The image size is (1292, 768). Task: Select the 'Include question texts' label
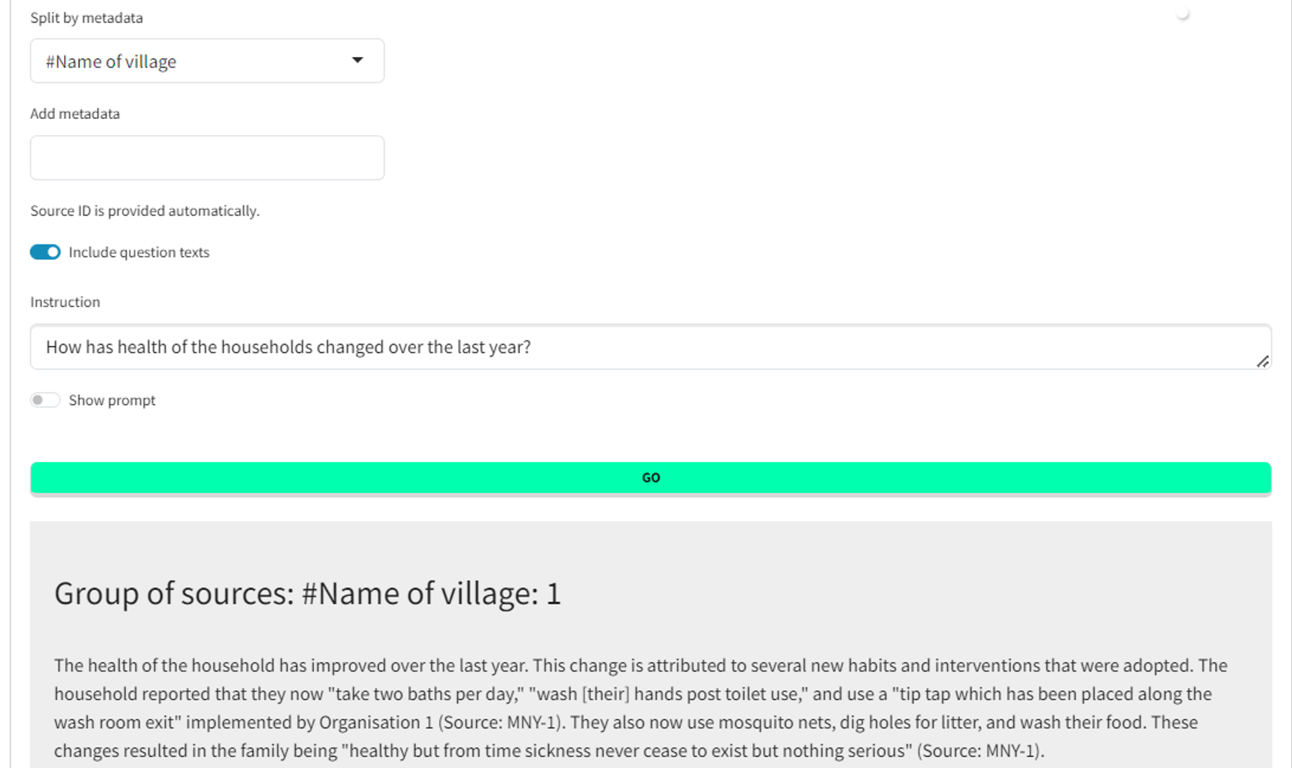coord(139,252)
